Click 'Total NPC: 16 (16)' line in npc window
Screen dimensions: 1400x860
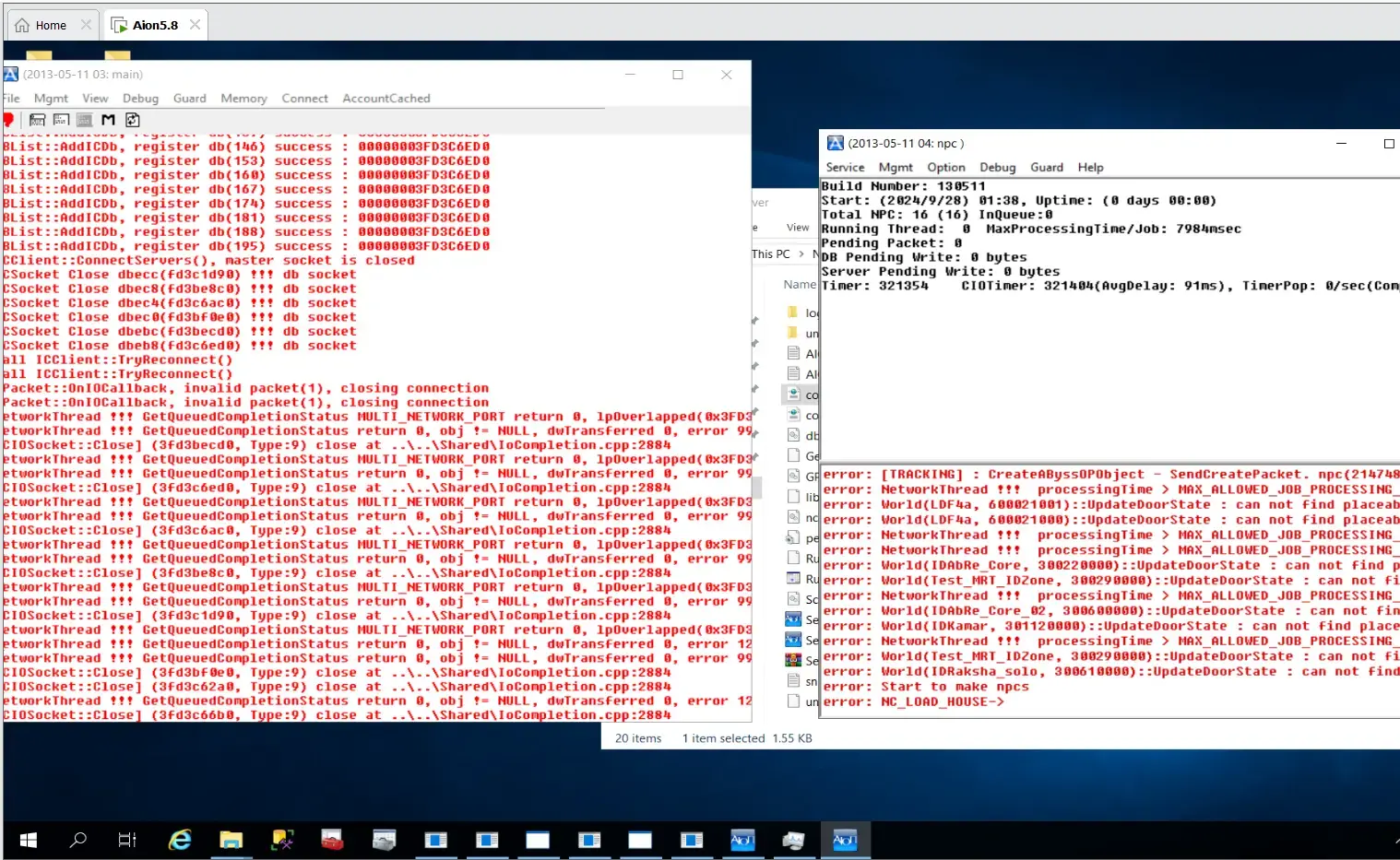coord(937,215)
